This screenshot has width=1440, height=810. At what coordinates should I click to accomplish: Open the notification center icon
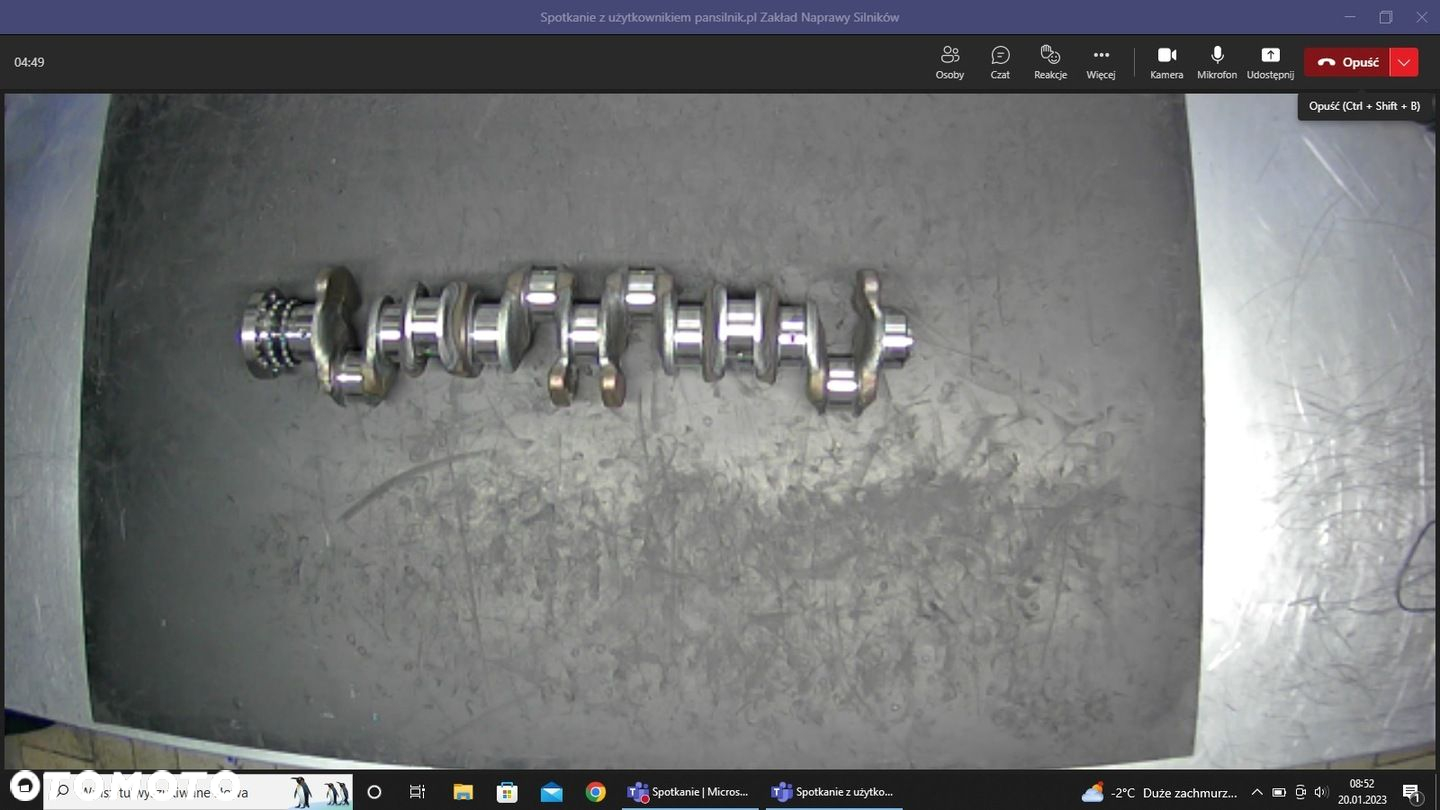click(x=1412, y=793)
